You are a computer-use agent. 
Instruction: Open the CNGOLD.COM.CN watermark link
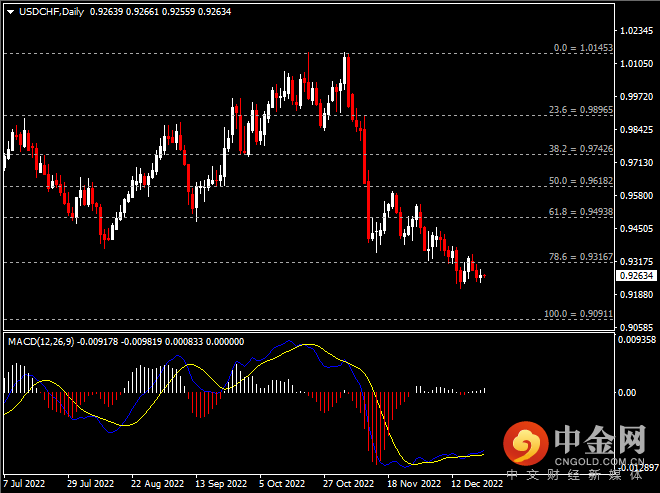coord(598,463)
